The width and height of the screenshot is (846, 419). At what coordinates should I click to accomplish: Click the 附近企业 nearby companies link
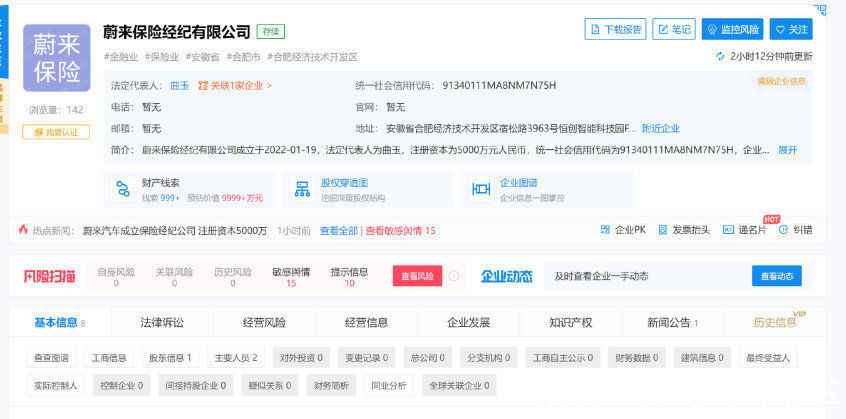tap(660, 128)
